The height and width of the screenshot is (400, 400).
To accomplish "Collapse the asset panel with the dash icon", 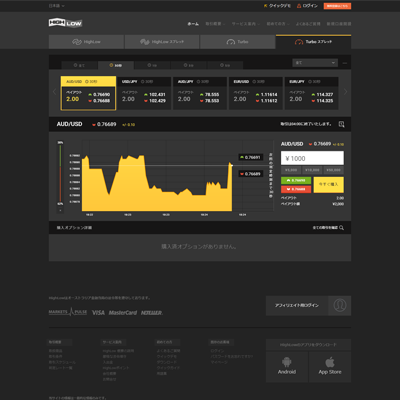I will coord(345,63).
